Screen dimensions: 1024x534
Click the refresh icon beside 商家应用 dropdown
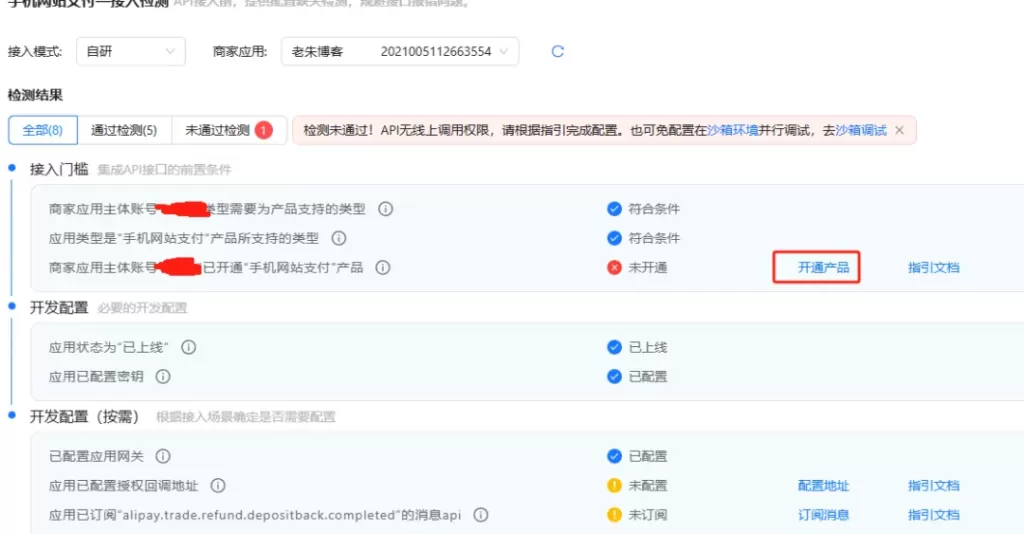(558, 52)
